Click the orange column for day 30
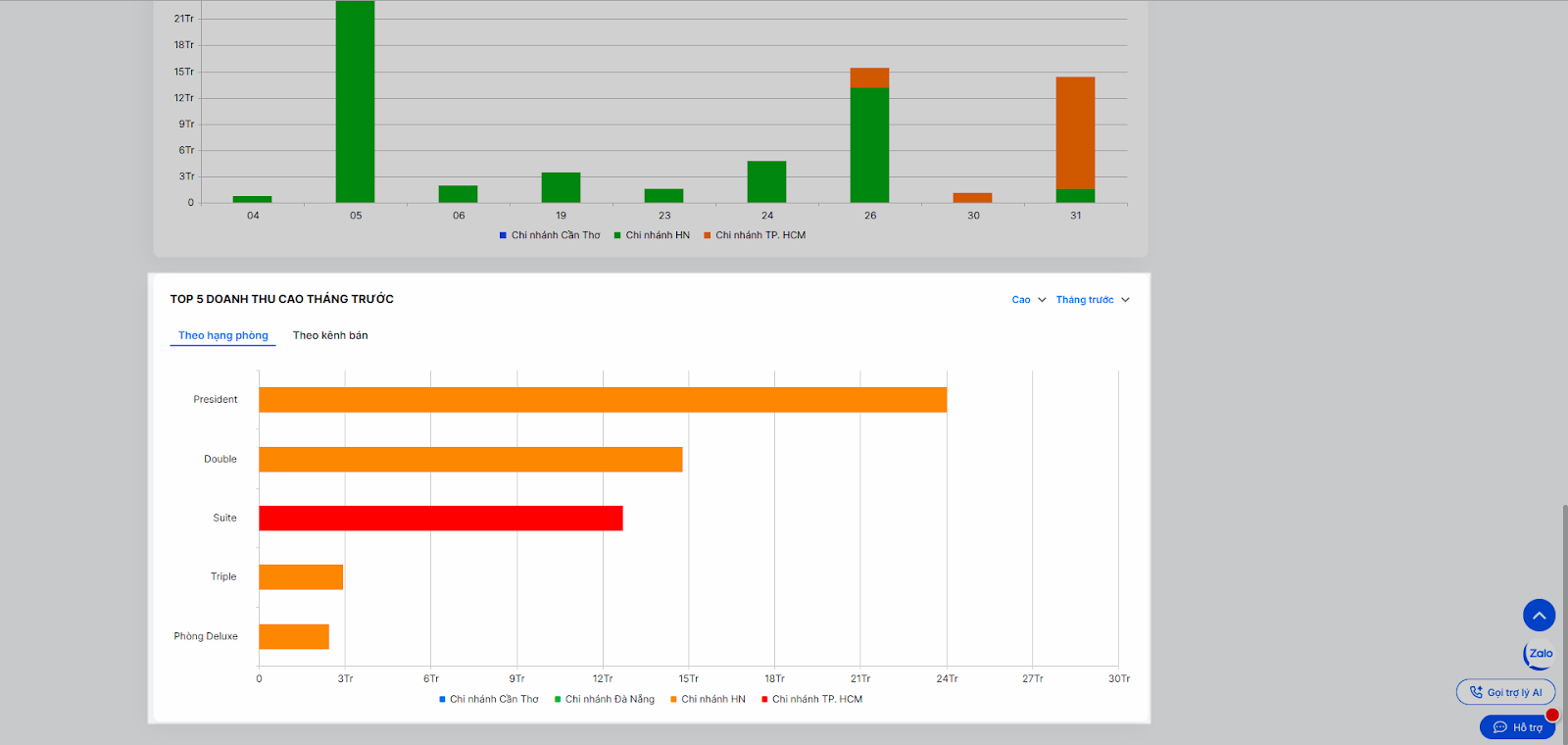The image size is (1568, 745). pyautogui.click(x=972, y=198)
